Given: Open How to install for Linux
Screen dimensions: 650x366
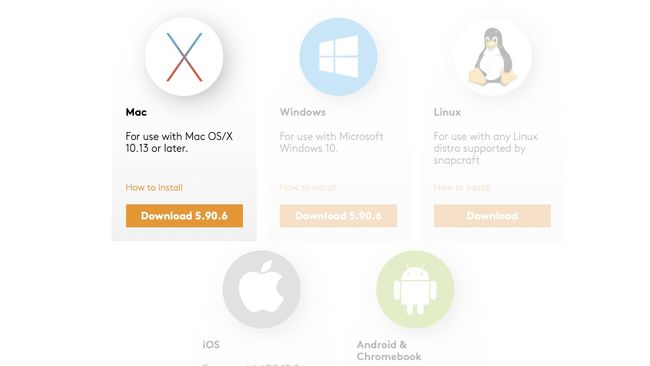Looking at the screenshot, I should point(462,187).
